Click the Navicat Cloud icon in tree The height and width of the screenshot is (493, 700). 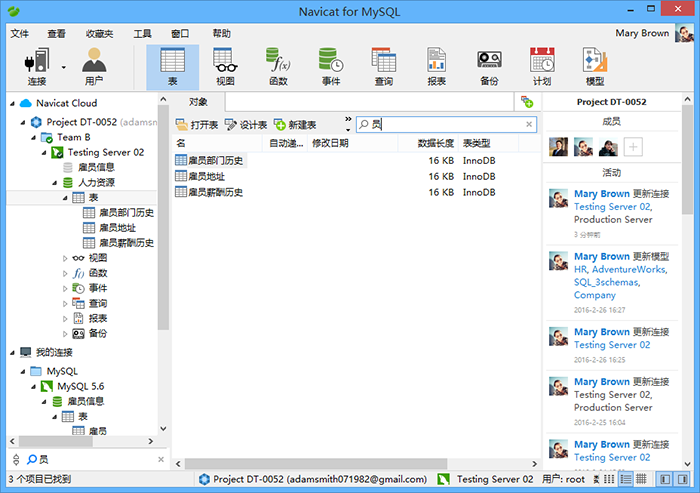click(26, 103)
